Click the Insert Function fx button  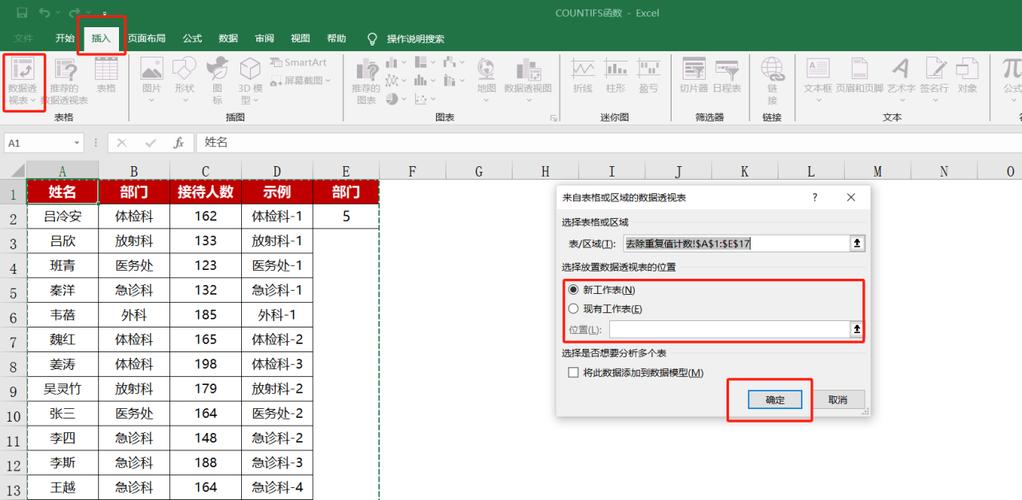(179, 142)
